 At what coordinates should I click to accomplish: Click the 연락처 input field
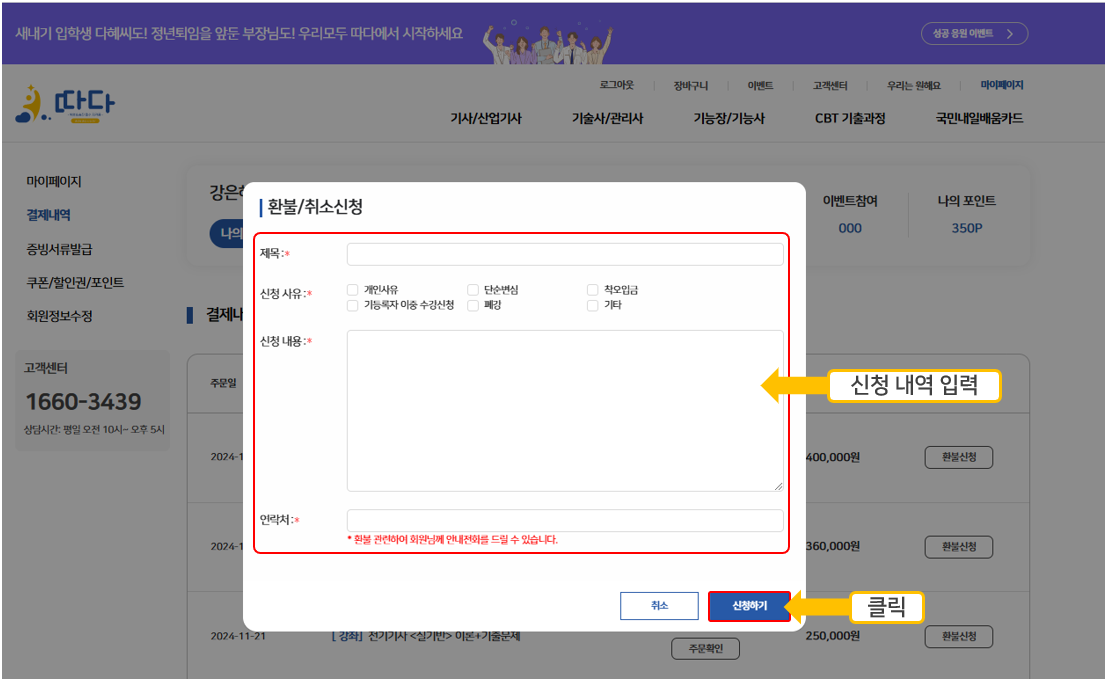(x=565, y=520)
